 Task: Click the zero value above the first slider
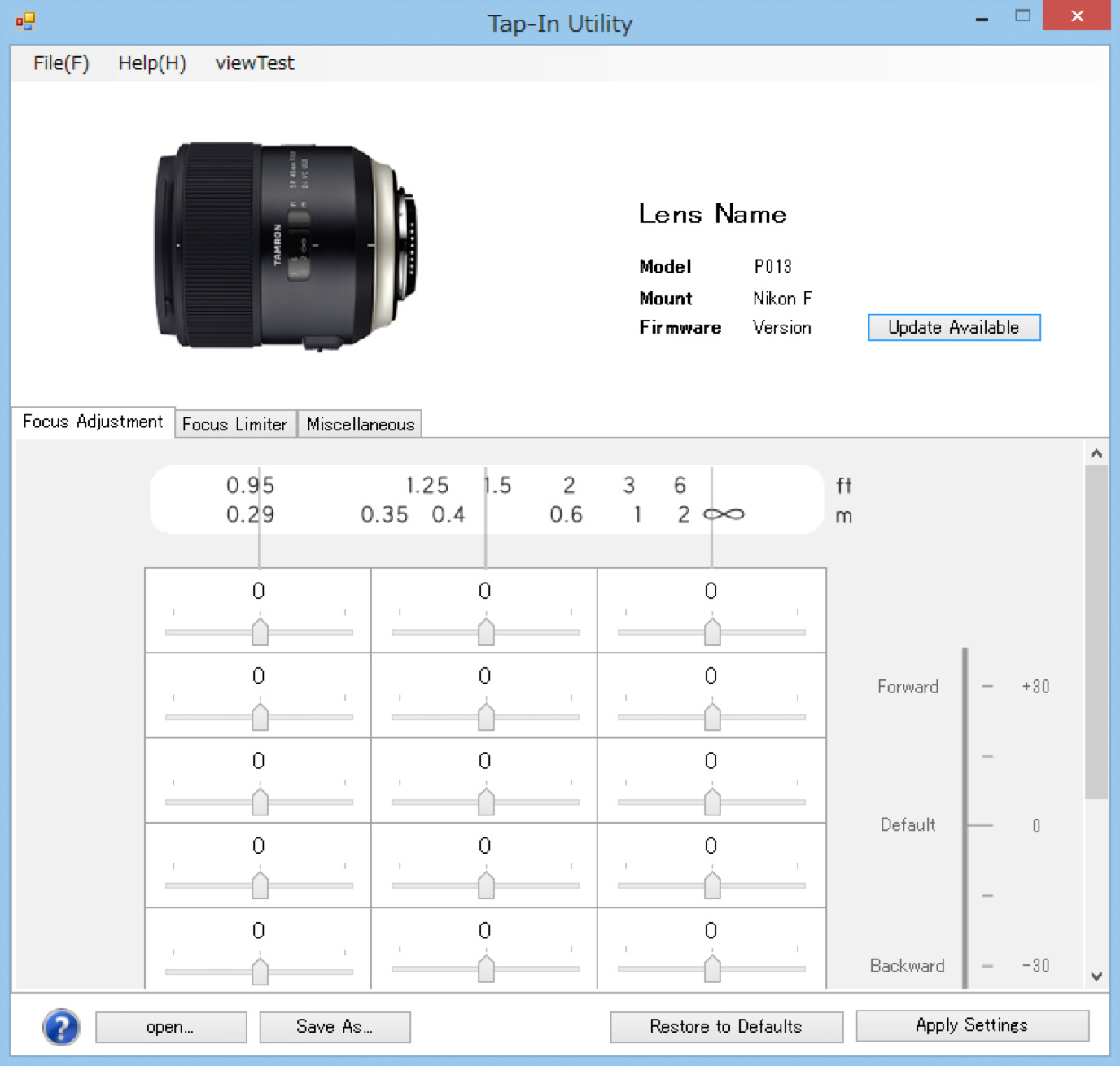click(x=259, y=591)
